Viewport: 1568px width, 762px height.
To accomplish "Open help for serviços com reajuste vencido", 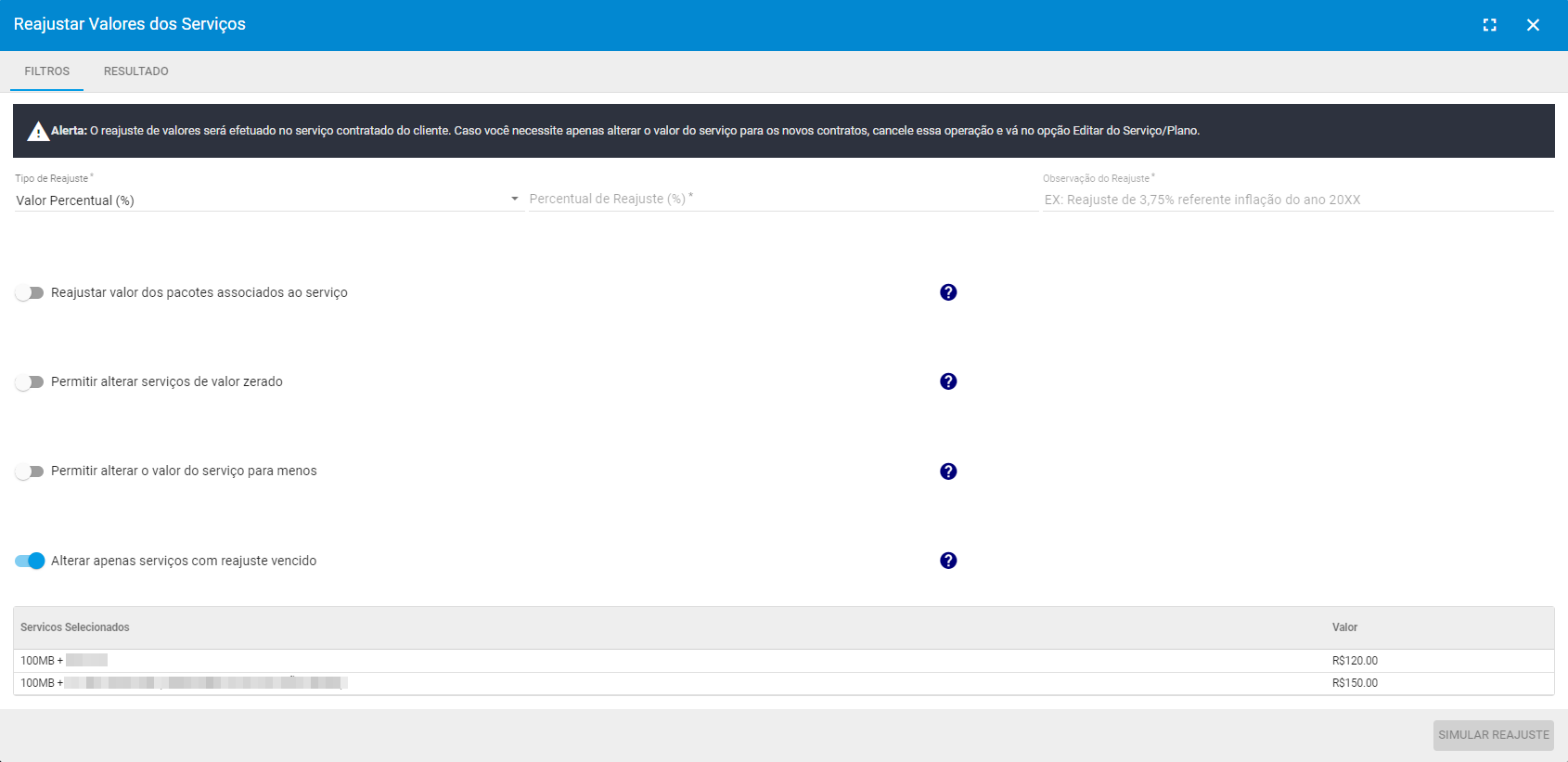I will (948, 561).
